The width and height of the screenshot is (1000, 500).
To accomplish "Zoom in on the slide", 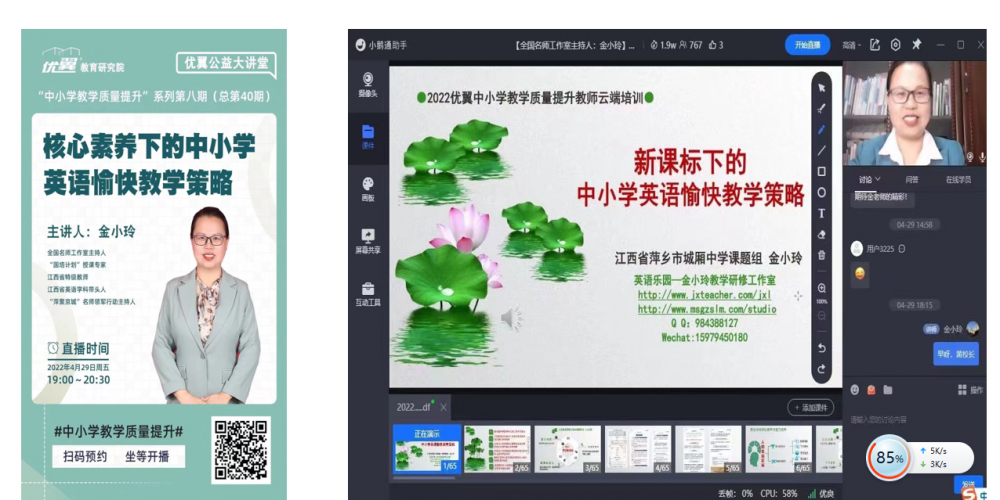I will point(822,288).
